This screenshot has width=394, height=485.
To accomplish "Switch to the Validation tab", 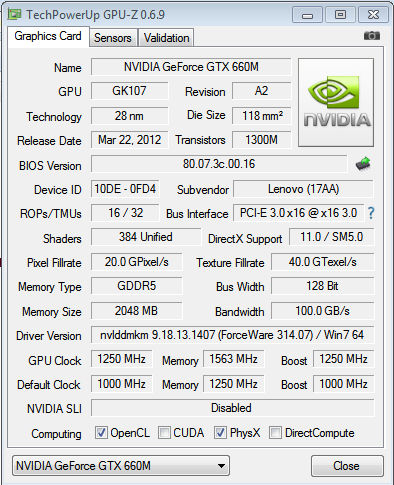I will tap(166, 38).
